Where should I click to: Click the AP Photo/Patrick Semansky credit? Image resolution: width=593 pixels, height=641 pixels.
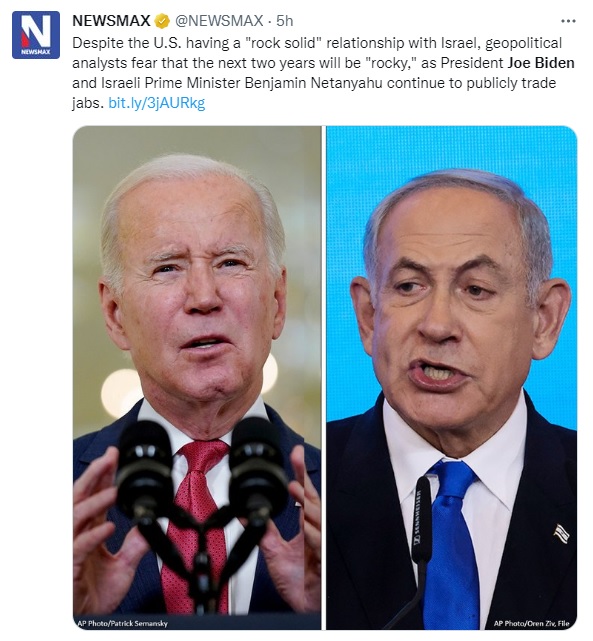pyautogui.click(x=123, y=623)
